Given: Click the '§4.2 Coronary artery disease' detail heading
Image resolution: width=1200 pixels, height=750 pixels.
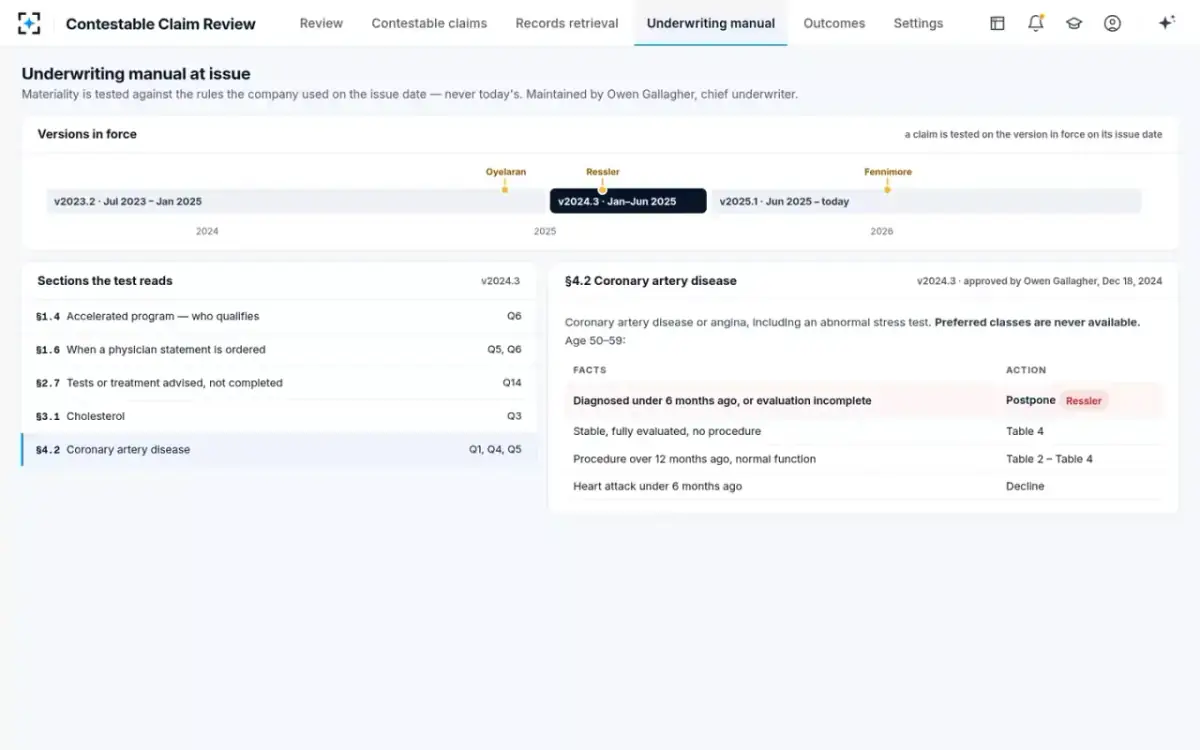Looking at the screenshot, I should pyautogui.click(x=651, y=281).
